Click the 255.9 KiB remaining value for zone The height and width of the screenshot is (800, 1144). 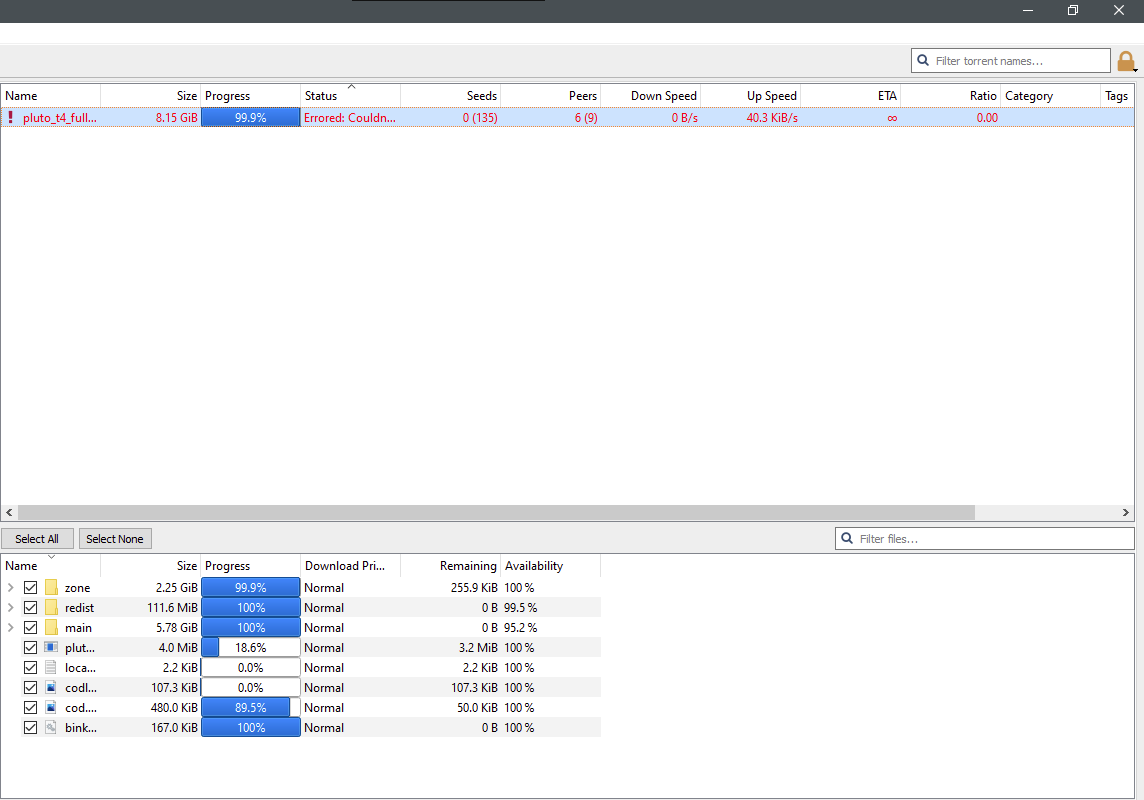[474, 588]
